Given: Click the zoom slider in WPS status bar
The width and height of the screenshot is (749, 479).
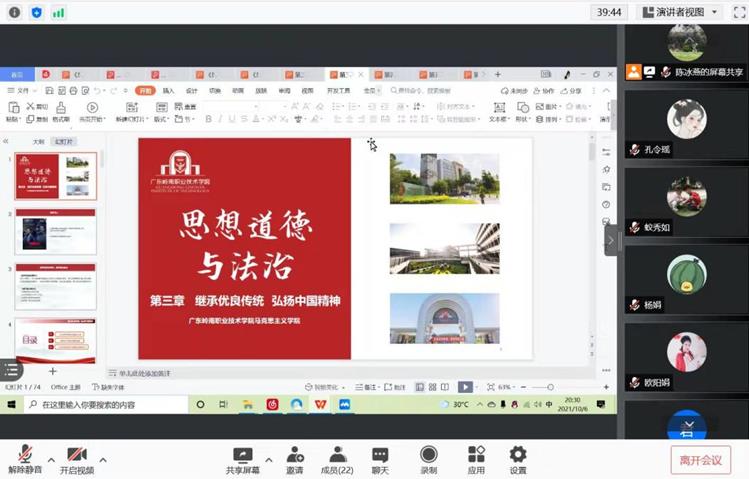Looking at the screenshot, I should pyautogui.click(x=550, y=387).
